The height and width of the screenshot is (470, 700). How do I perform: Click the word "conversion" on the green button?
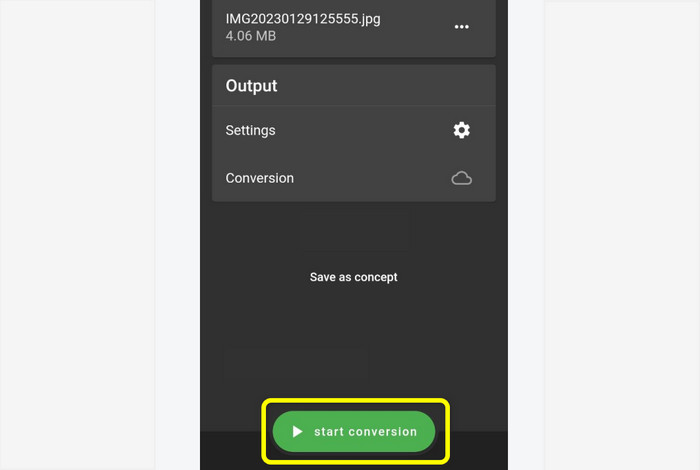(x=383, y=432)
